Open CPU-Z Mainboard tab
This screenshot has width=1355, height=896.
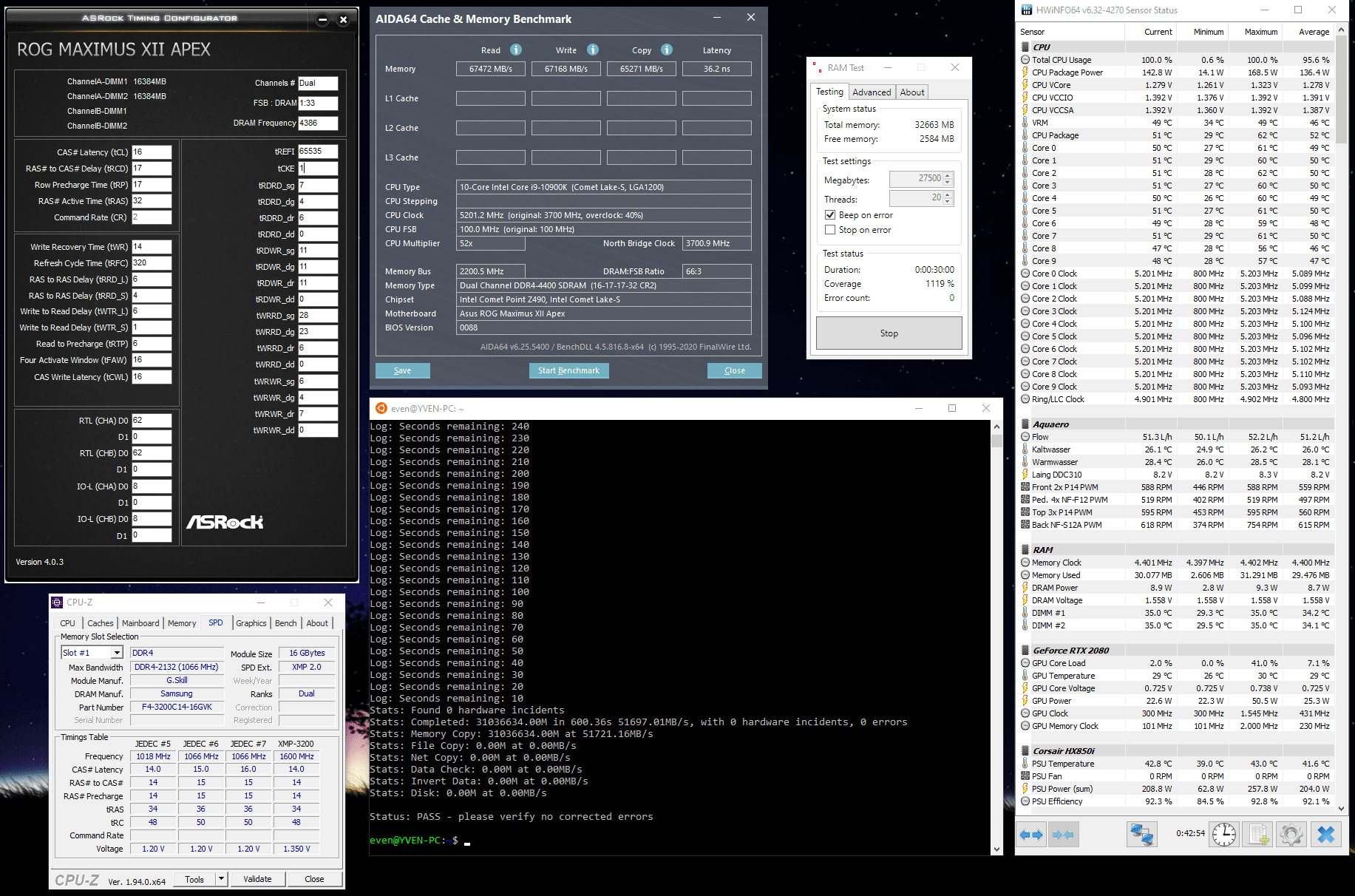(140, 623)
